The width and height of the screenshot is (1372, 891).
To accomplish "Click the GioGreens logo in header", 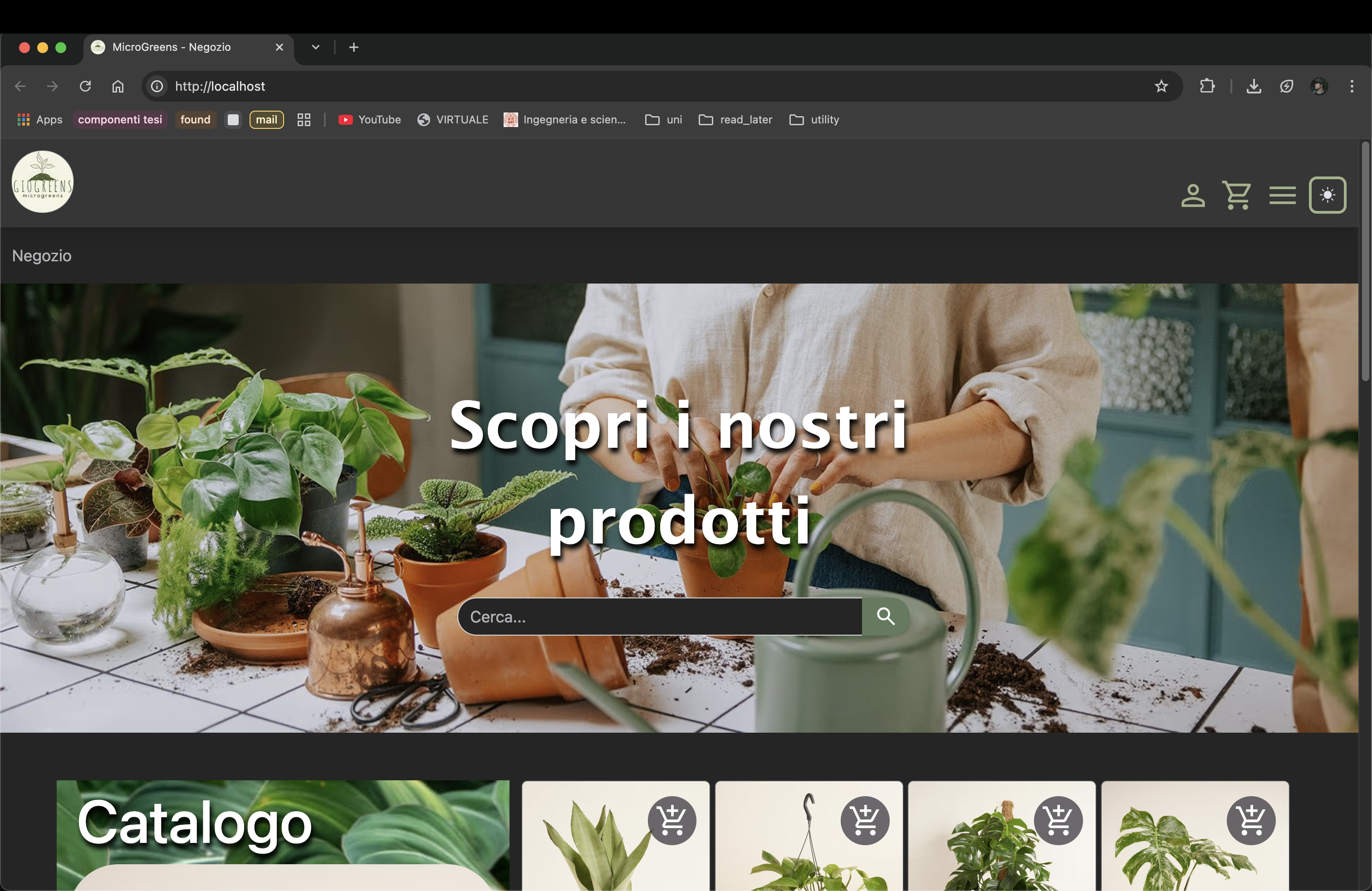I will click(x=43, y=182).
